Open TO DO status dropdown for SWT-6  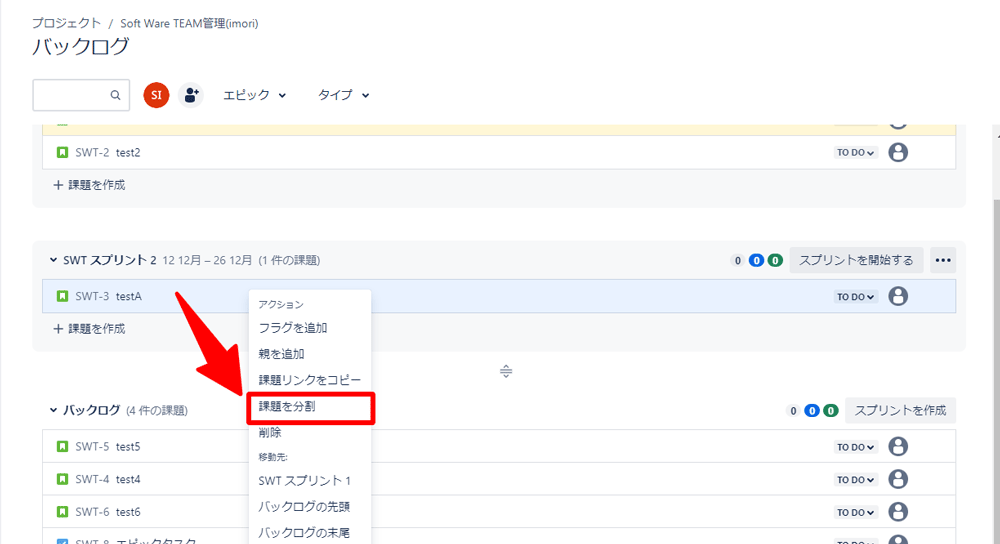point(855,512)
